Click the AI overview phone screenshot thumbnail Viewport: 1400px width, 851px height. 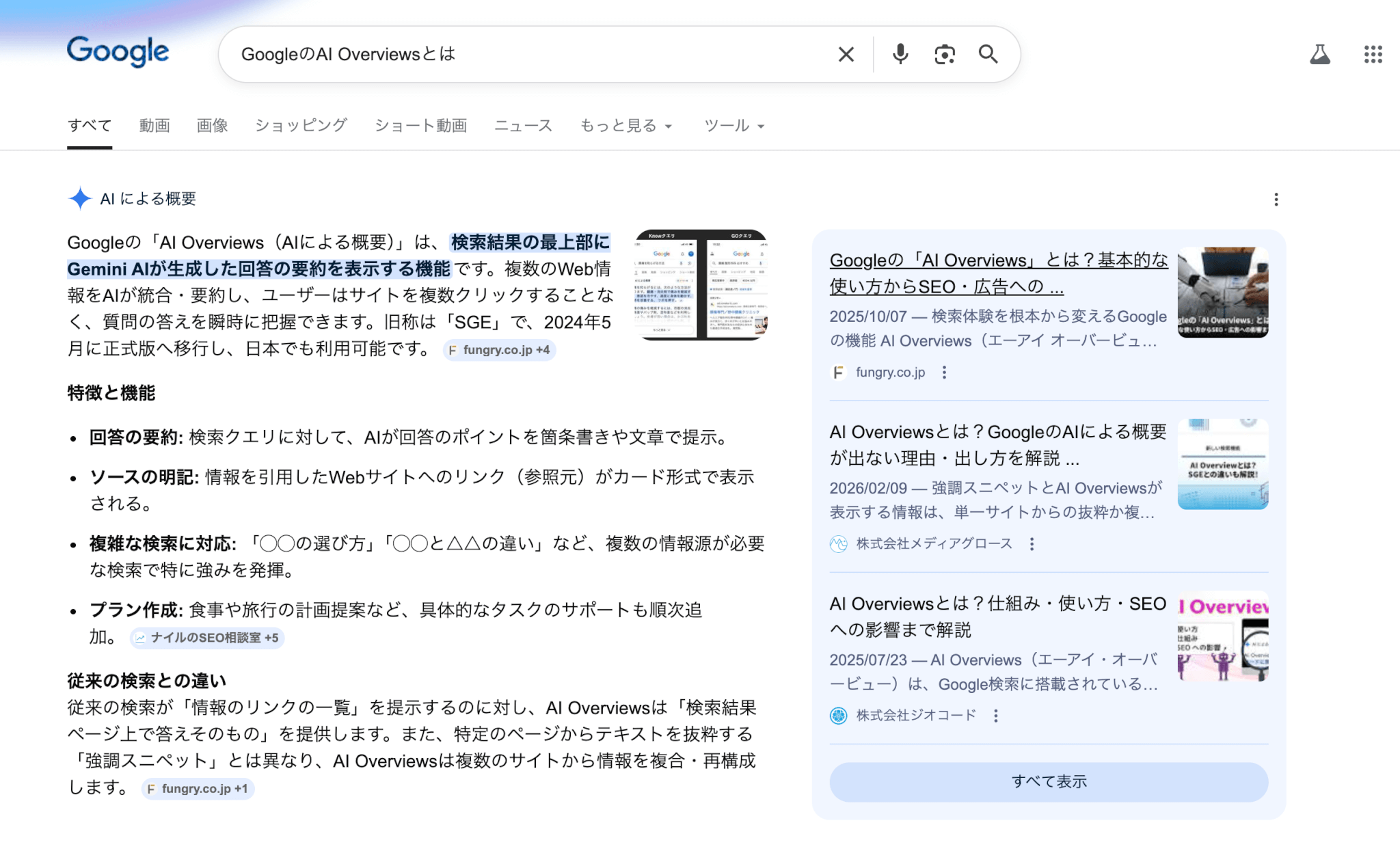point(701,285)
